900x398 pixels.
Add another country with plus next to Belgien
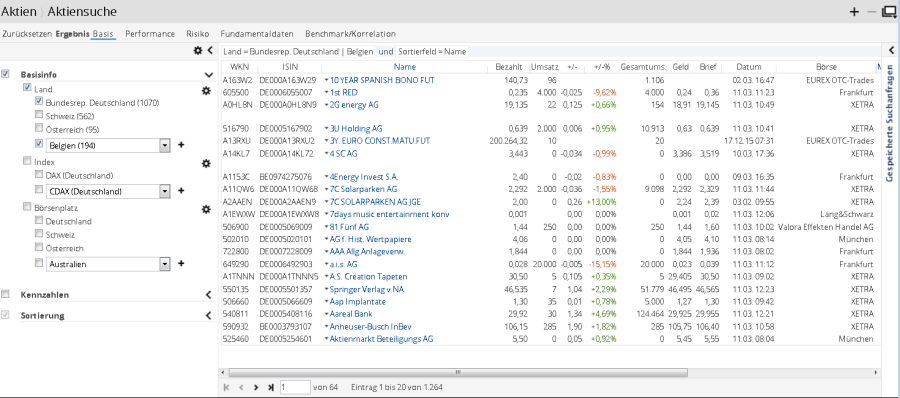click(181, 145)
